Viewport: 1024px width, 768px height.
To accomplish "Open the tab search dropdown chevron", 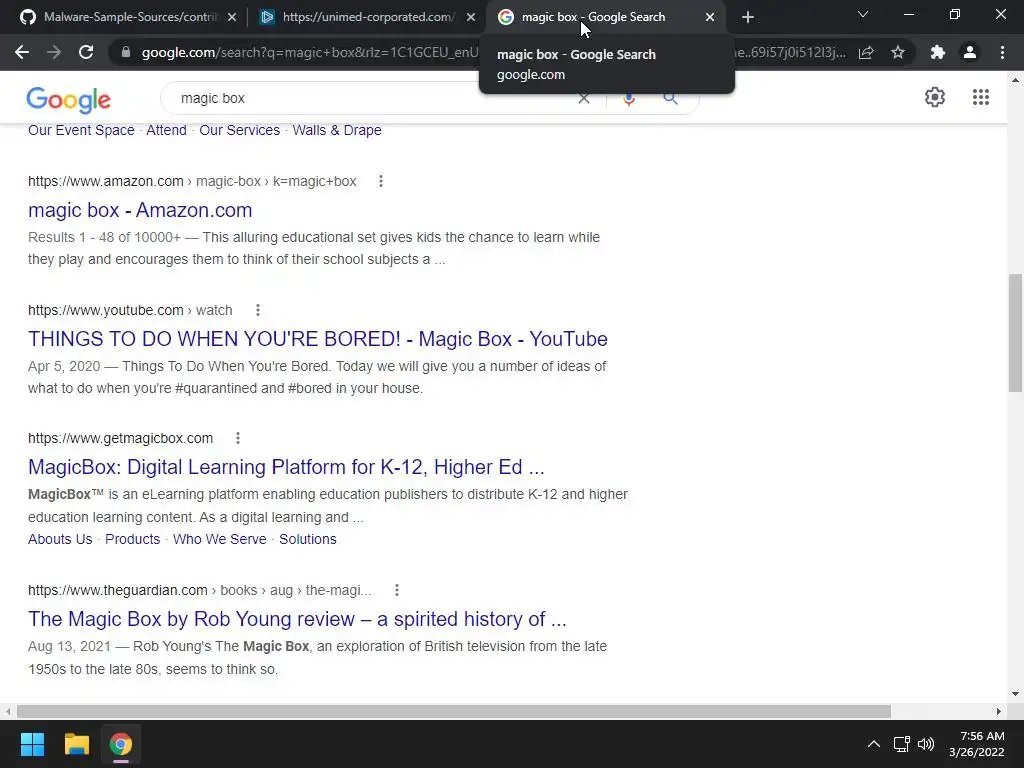I will pyautogui.click(x=863, y=14).
